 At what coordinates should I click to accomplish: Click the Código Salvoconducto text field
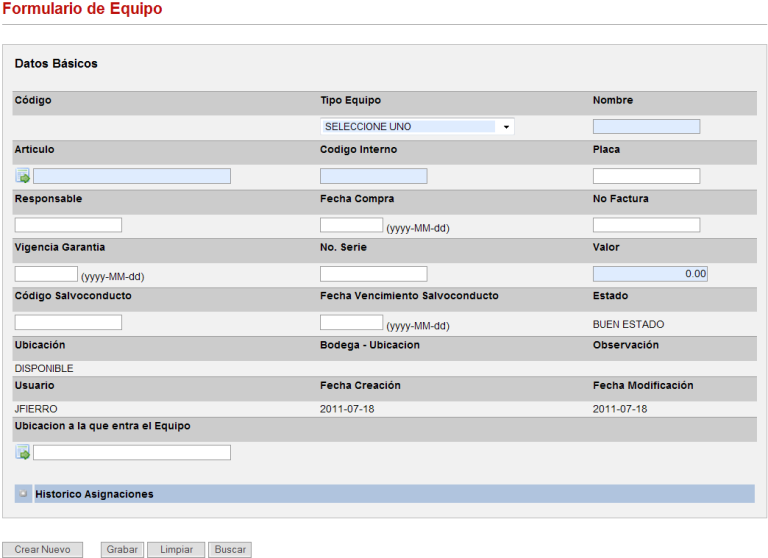[x=68, y=323]
